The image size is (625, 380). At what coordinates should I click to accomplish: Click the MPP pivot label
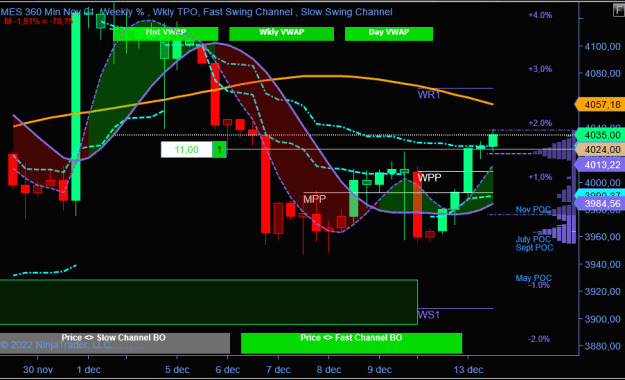(314, 199)
